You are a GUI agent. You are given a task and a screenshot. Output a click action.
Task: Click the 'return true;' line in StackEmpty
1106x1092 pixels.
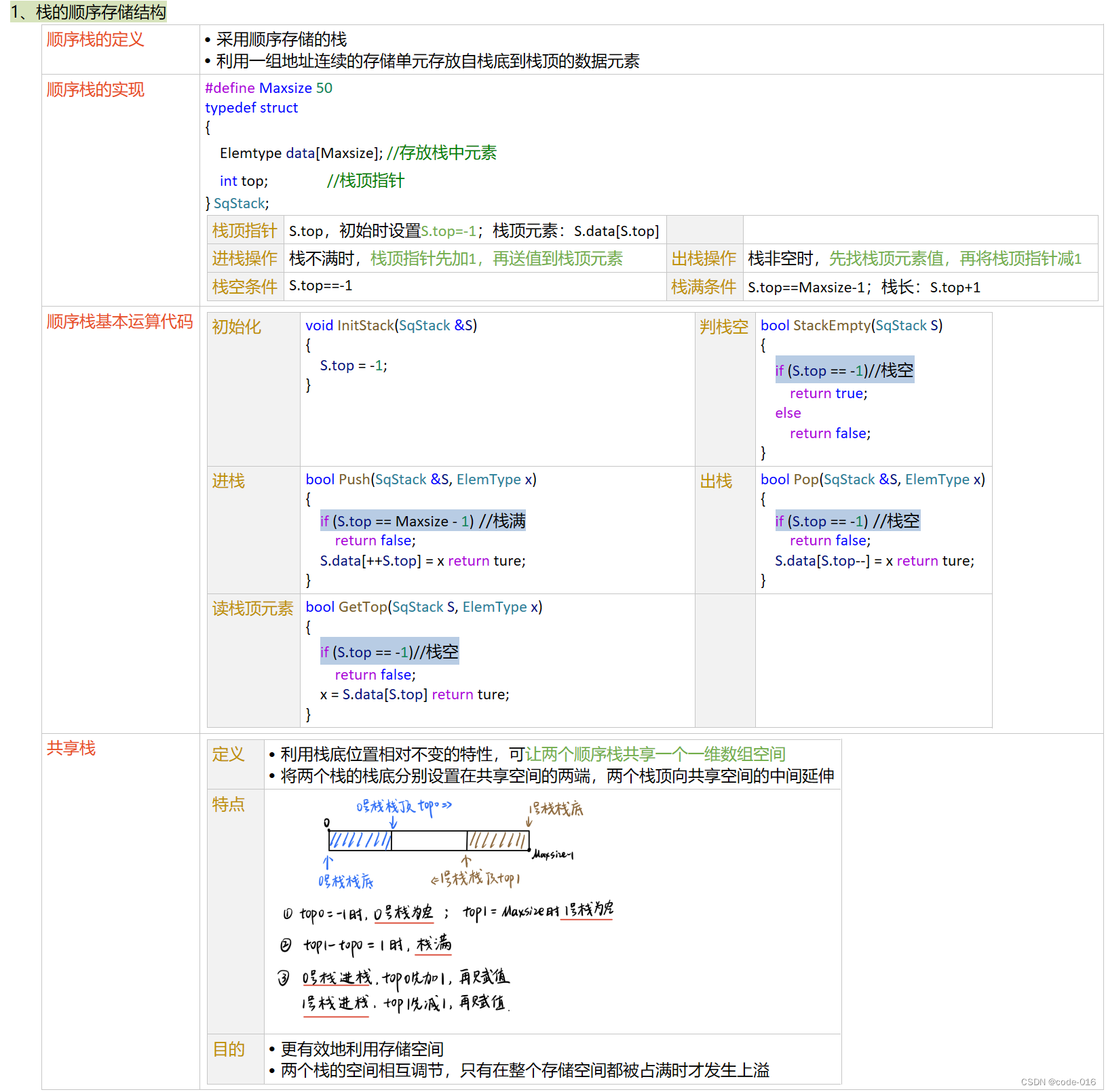[828, 393]
